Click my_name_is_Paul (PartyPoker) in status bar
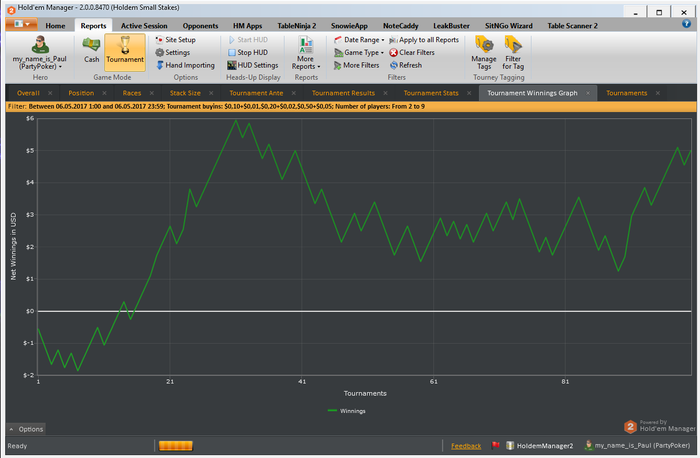The height and width of the screenshot is (458, 700). [x=637, y=446]
